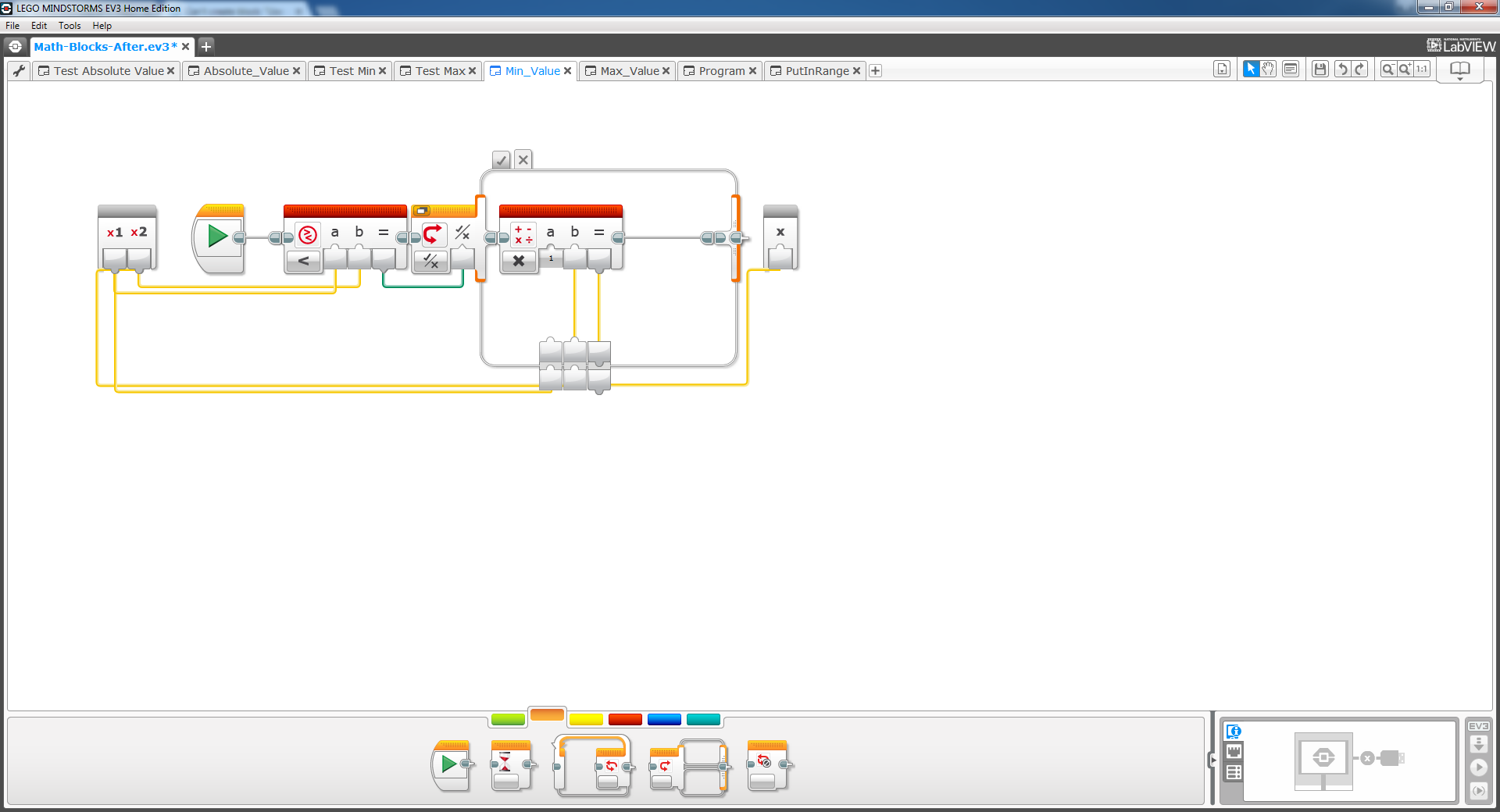Viewport: 1500px width, 812px height.
Task: Click the Math block operator icon
Action: (523, 234)
